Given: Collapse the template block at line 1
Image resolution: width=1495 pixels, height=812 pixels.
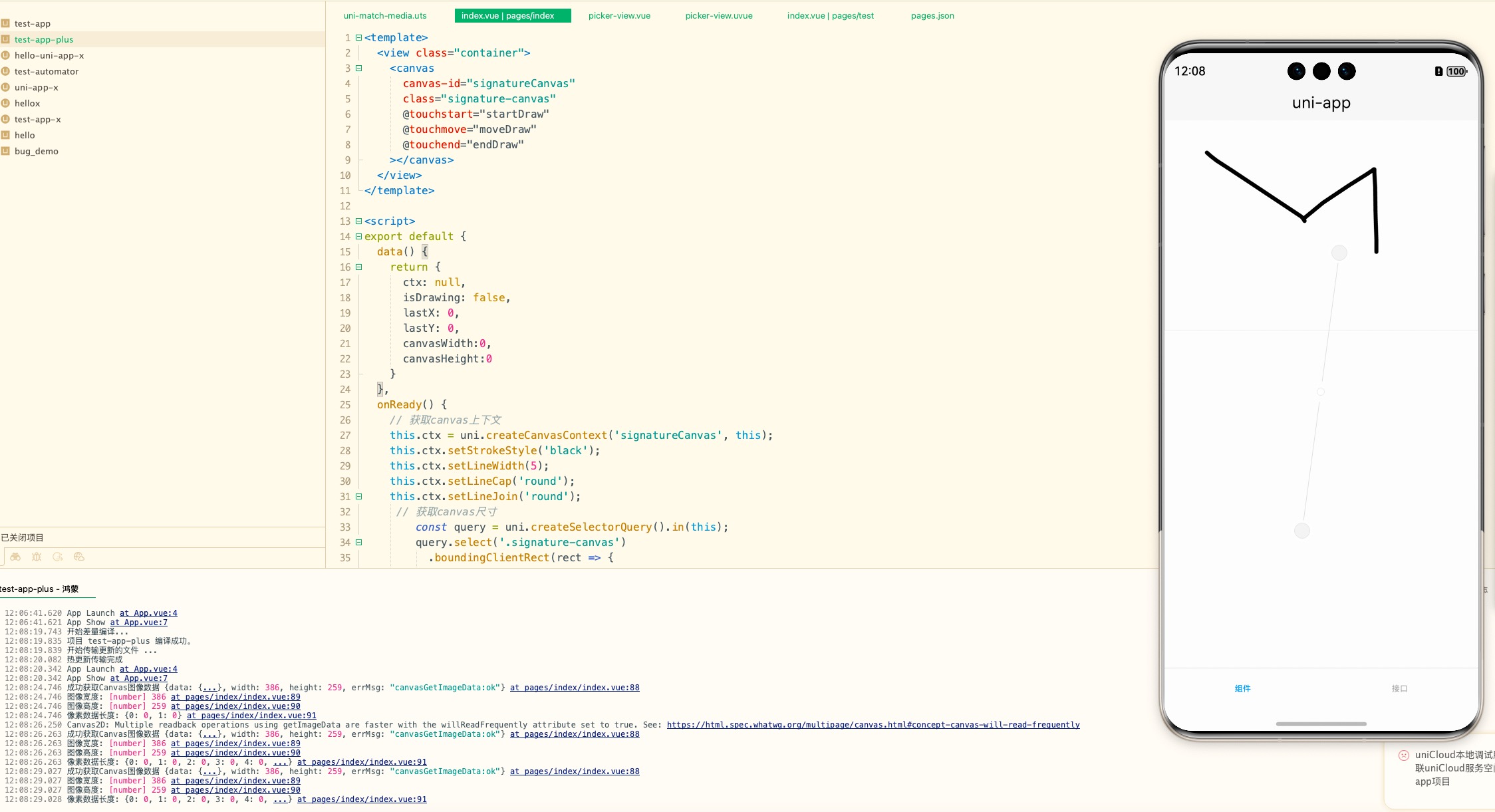Looking at the screenshot, I should 359,37.
